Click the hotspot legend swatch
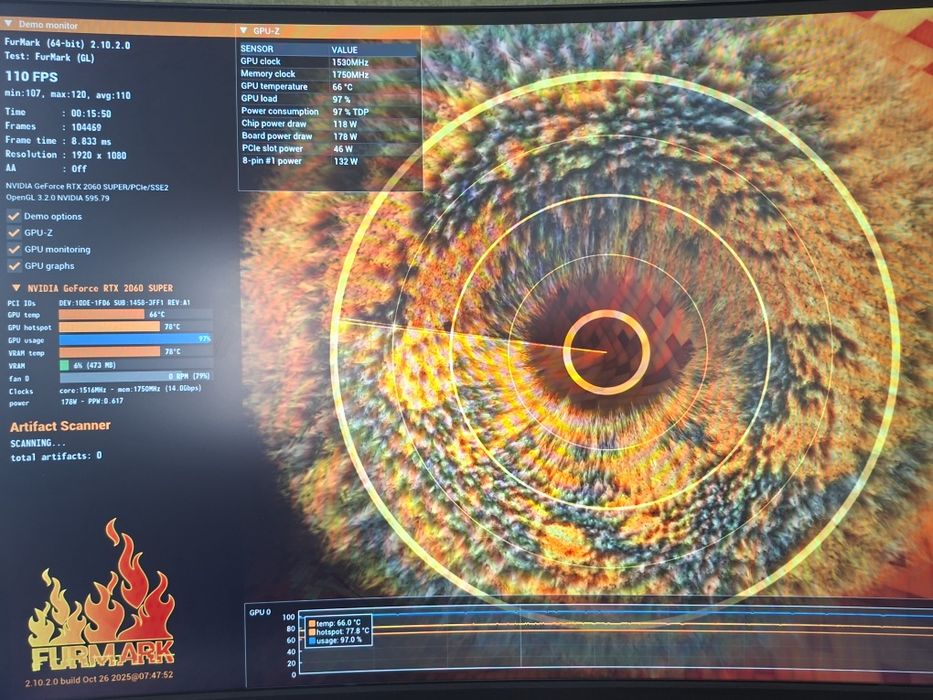 [312, 632]
